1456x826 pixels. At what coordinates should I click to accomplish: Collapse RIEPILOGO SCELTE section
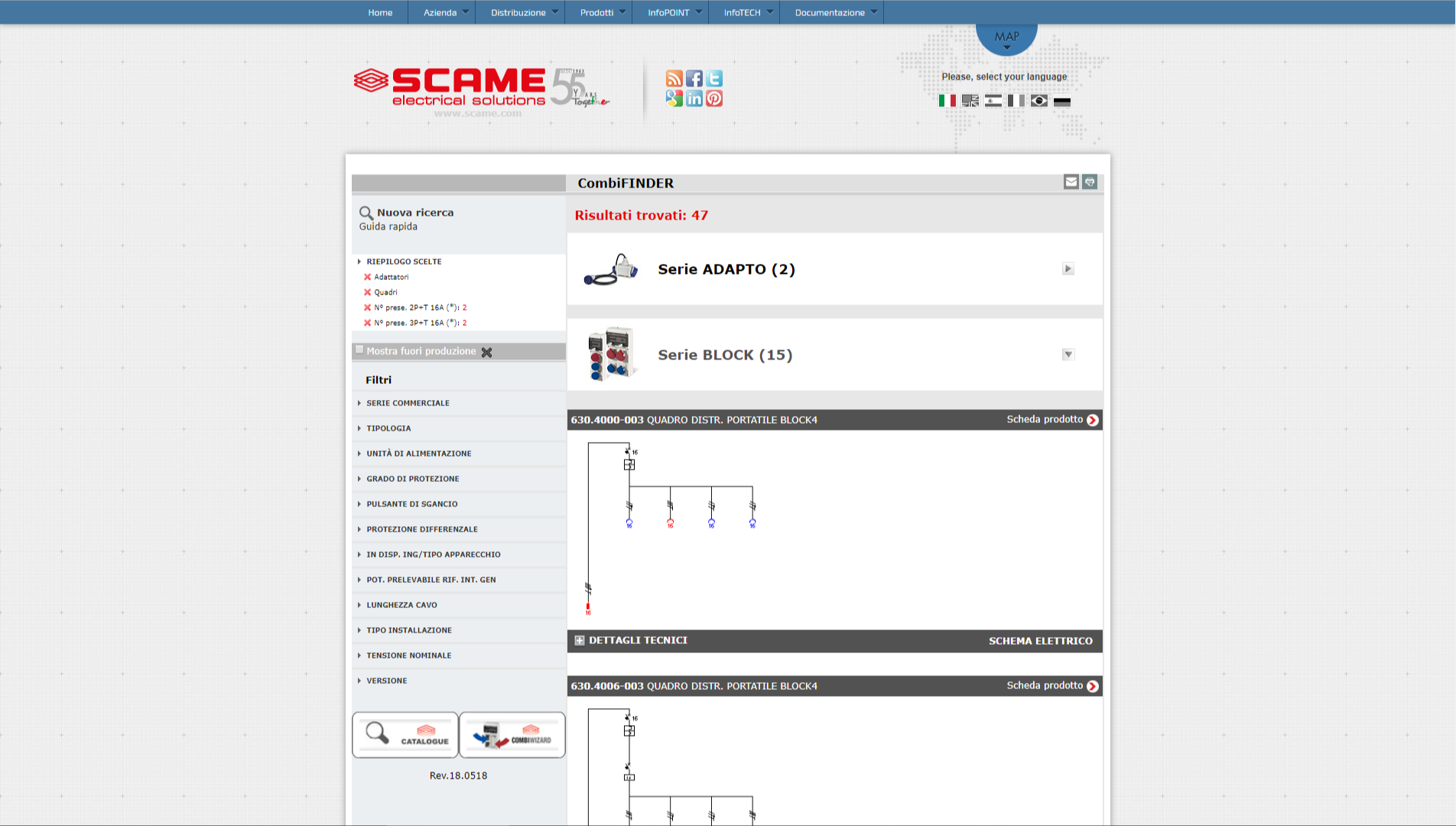(403, 262)
